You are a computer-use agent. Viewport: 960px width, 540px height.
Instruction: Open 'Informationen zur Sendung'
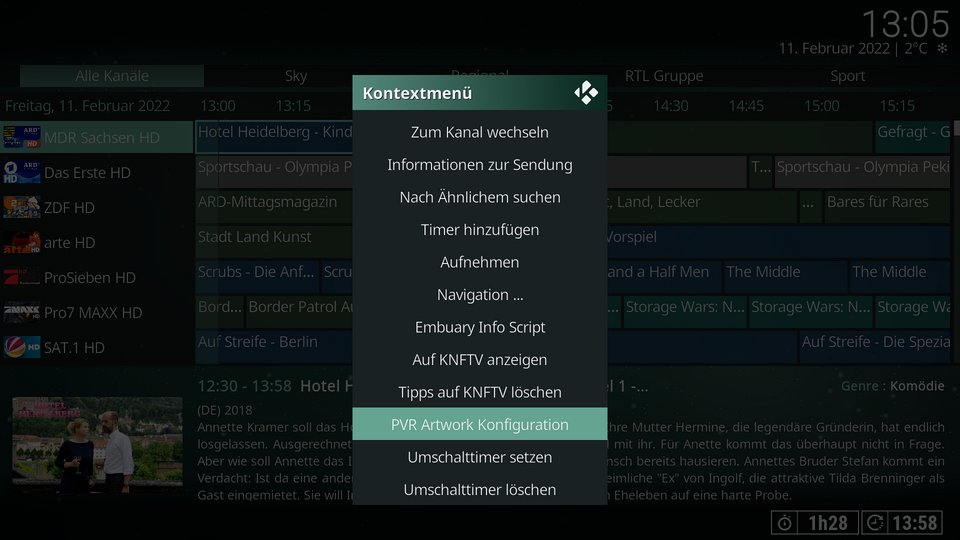point(480,165)
